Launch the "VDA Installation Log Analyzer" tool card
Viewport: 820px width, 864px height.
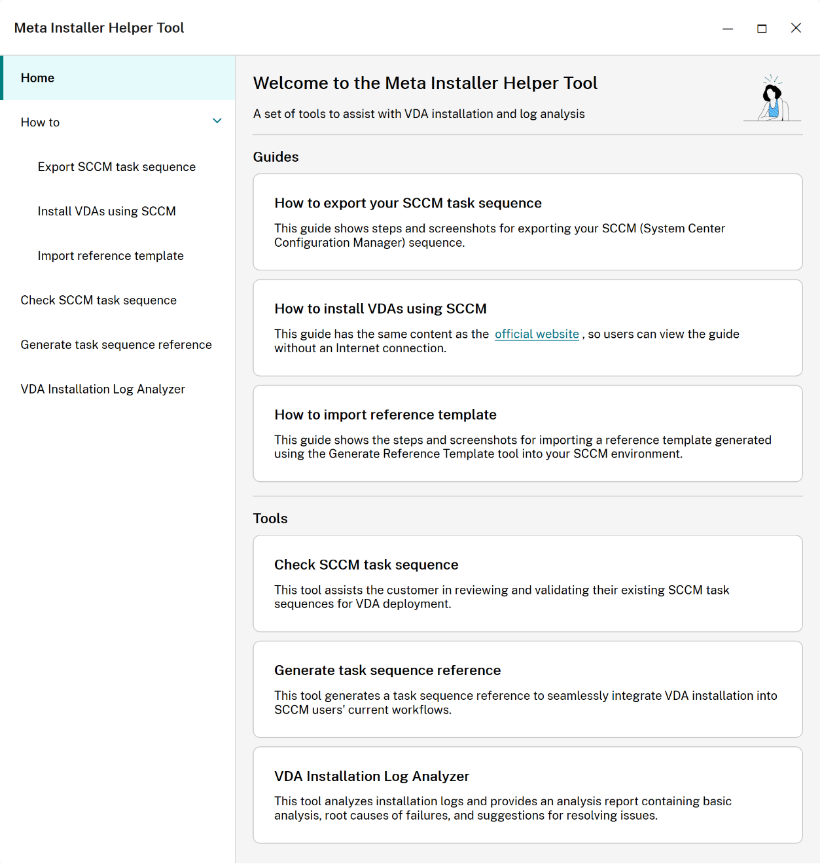[527, 793]
